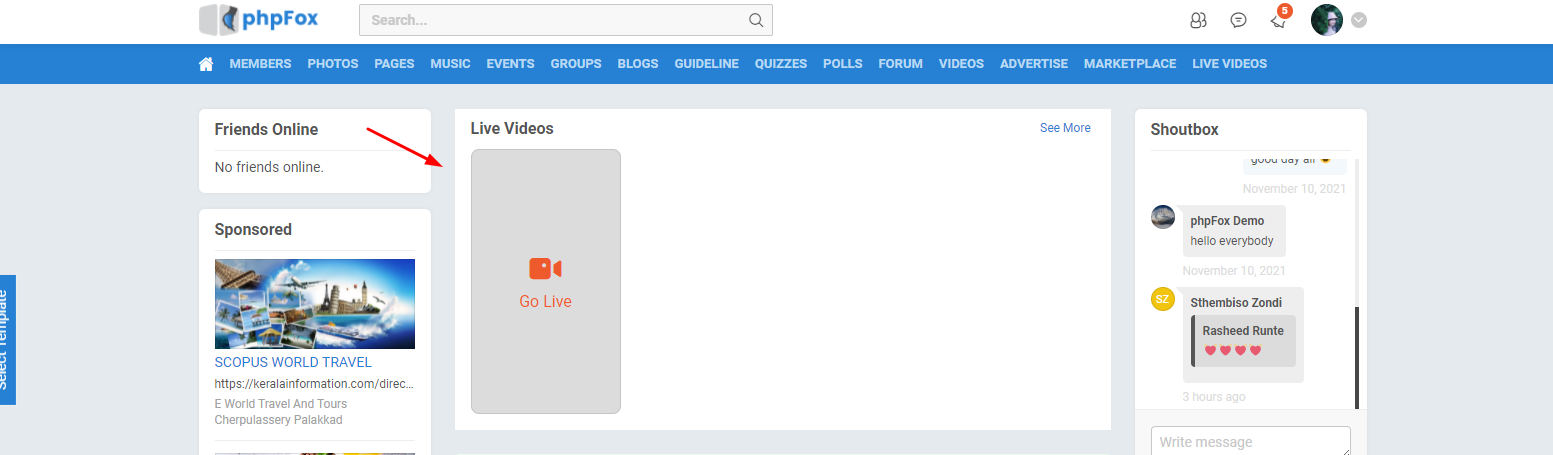The height and width of the screenshot is (455, 1553).
Task: Click the keralainformation.com URL text
Action: pyautogui.click(x=315, y=384)
